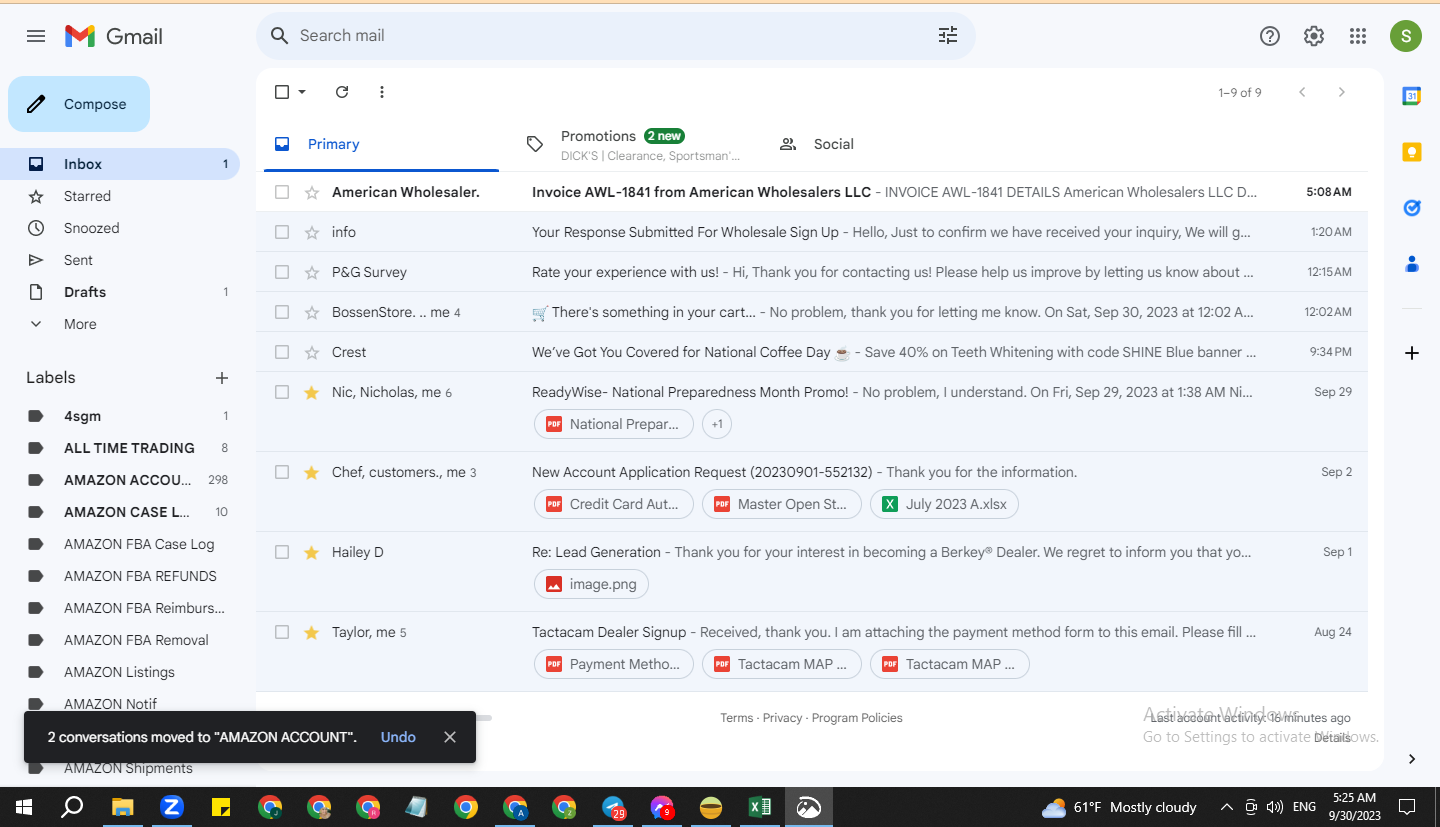Open the AMAZON Listings label
1440x827 pixels.
pos(120,672)
